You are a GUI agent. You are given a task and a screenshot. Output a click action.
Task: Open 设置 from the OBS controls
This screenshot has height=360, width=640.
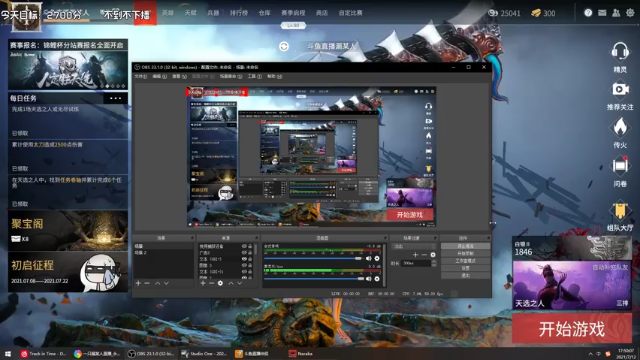pos(465,268)
